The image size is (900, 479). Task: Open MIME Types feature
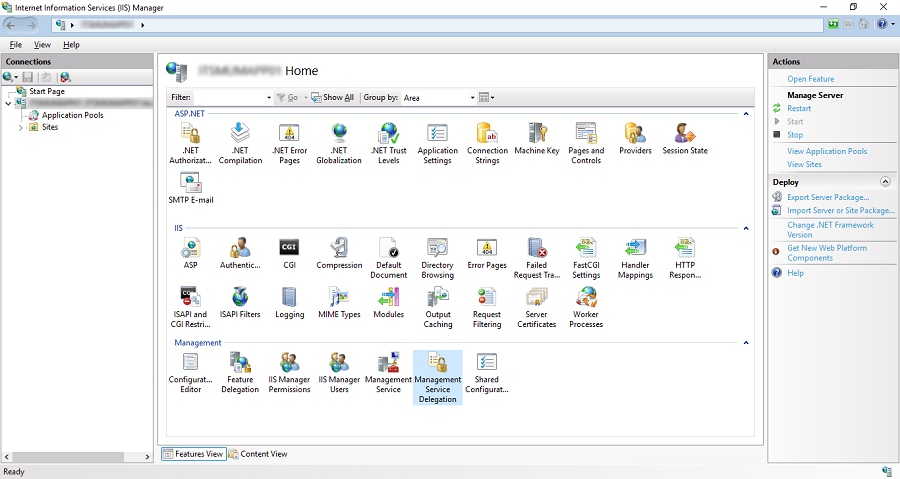tap(339, 302)
